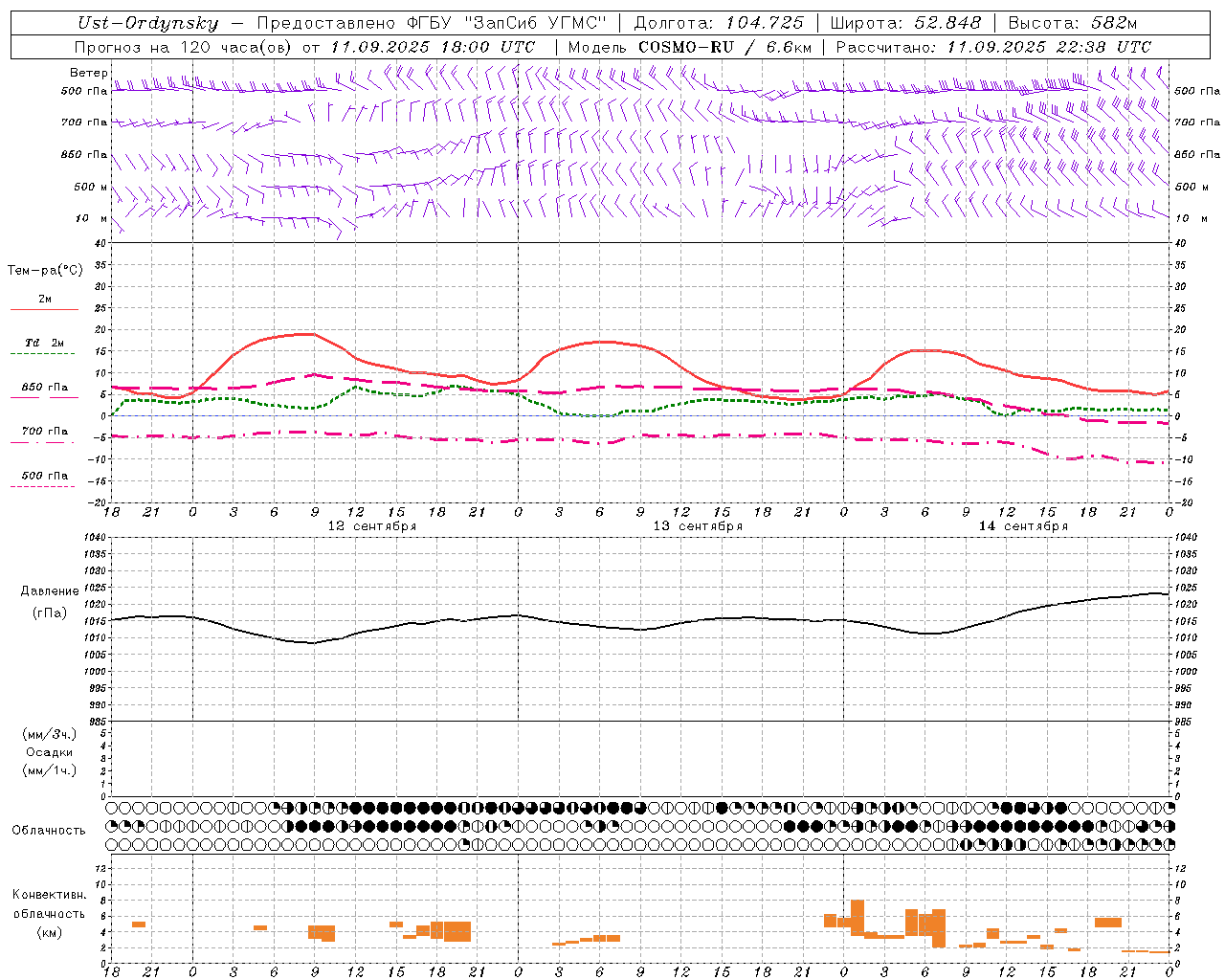Click the Высота: 582м value
Image resolution: width=1225 pixels, height=980 pixels.
1072,23
